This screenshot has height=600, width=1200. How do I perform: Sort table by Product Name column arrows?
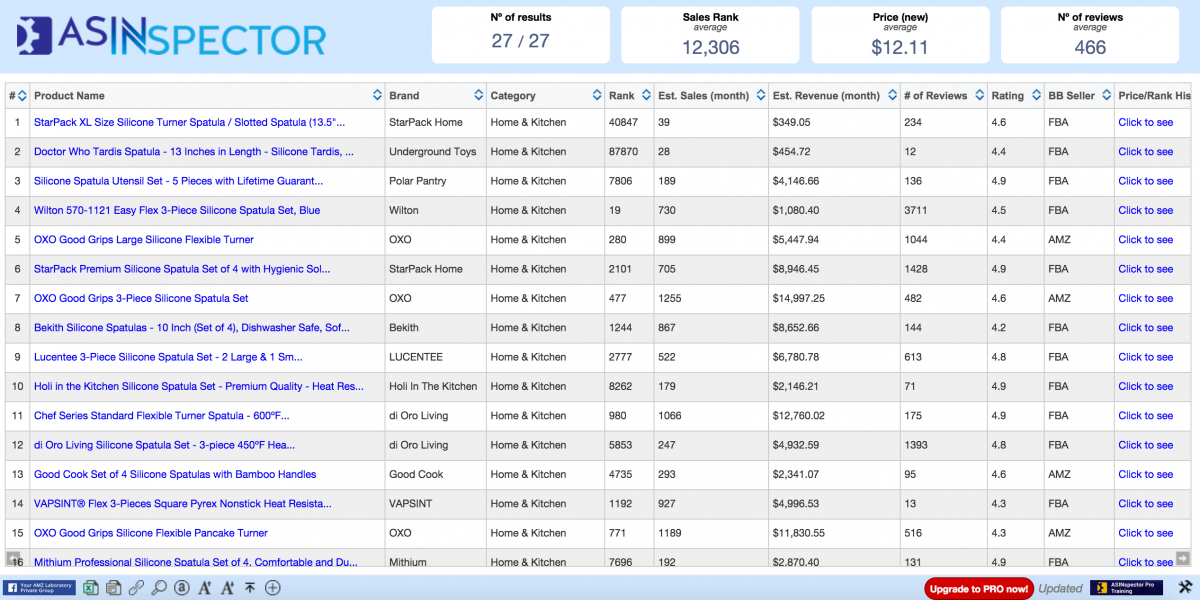[377, 96]
